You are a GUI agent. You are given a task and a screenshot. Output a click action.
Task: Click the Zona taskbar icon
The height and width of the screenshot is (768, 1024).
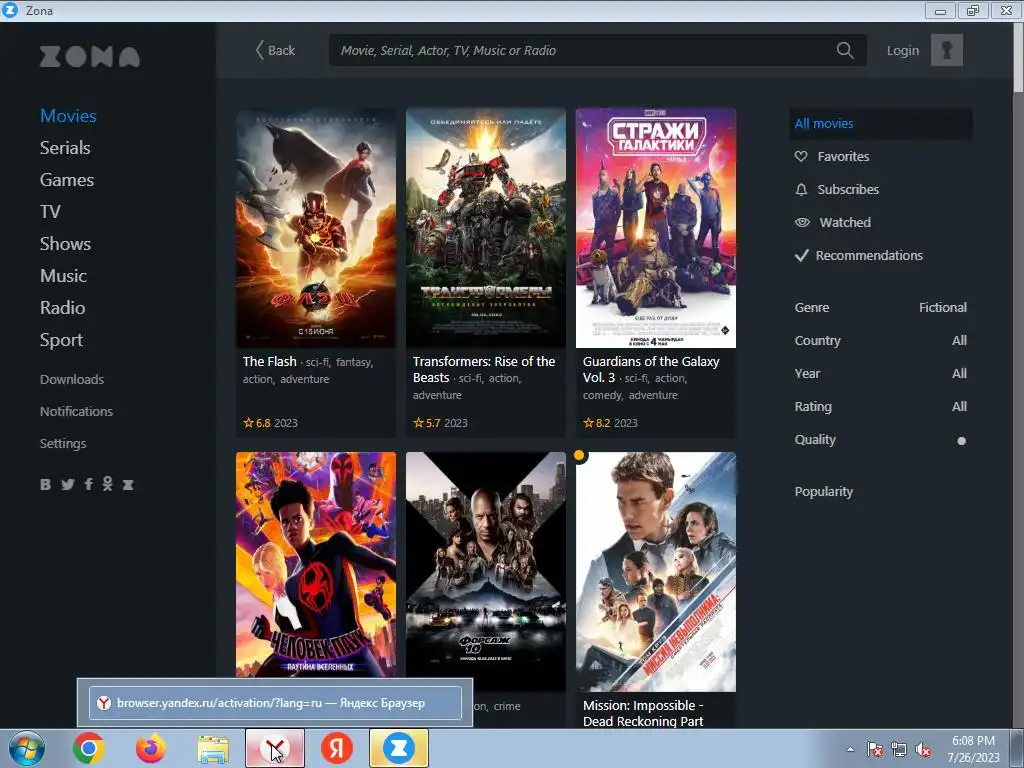[x=399, y=748]
